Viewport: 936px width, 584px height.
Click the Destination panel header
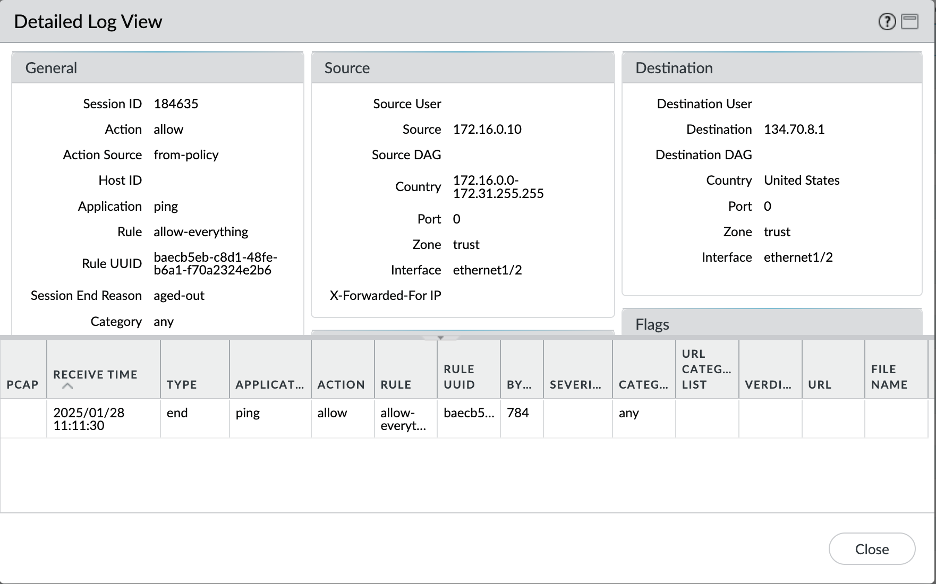pyautogui.click(x=771, y=68)
